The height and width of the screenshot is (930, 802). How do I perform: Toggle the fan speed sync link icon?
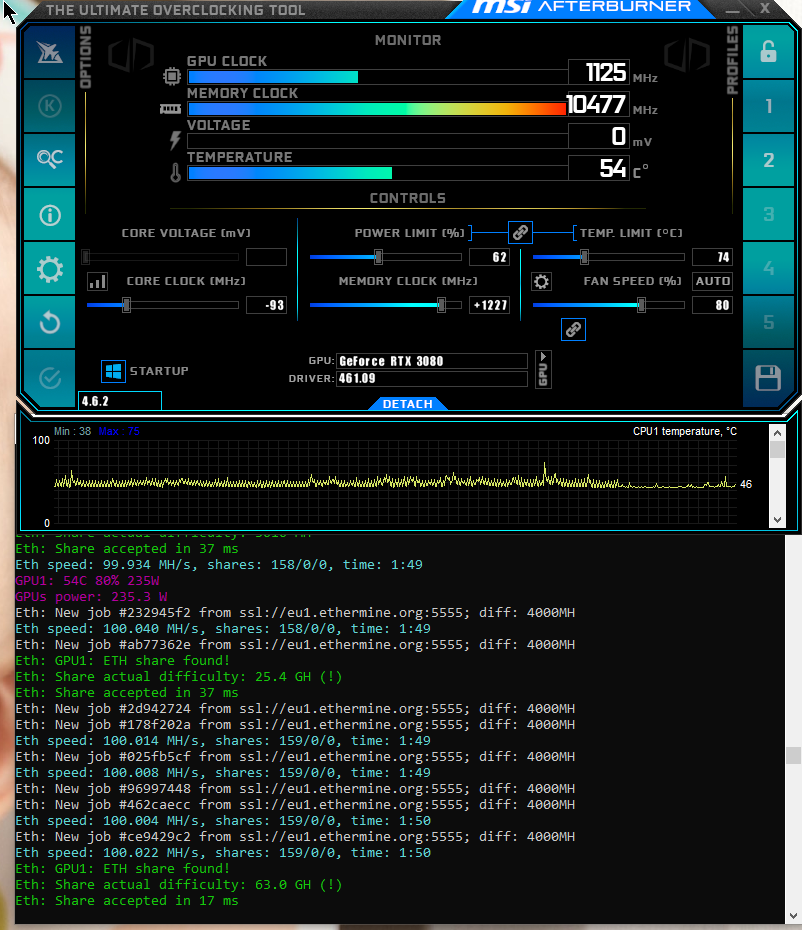(573, 329)
